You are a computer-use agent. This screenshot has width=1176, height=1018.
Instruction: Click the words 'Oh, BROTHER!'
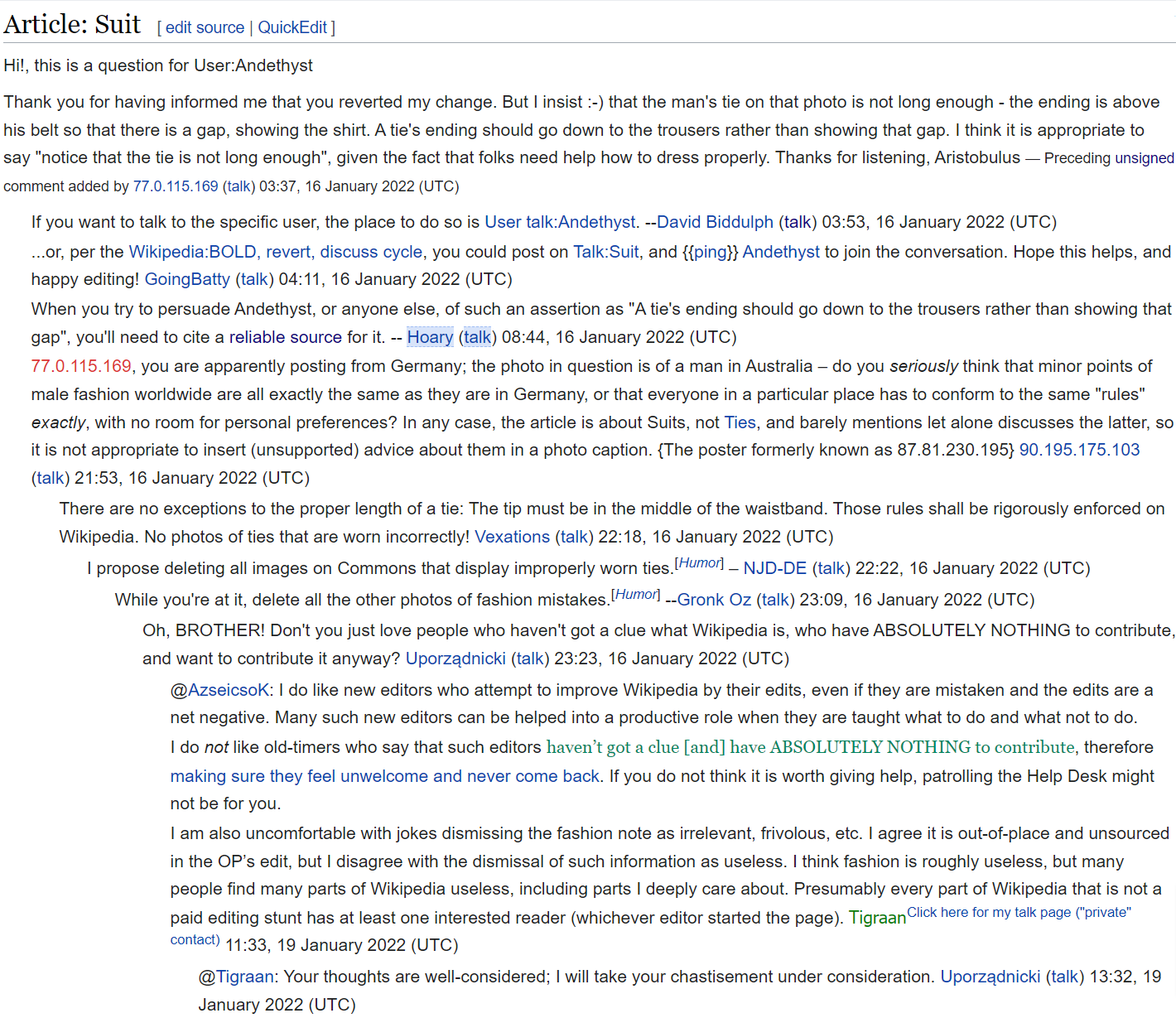204,630
